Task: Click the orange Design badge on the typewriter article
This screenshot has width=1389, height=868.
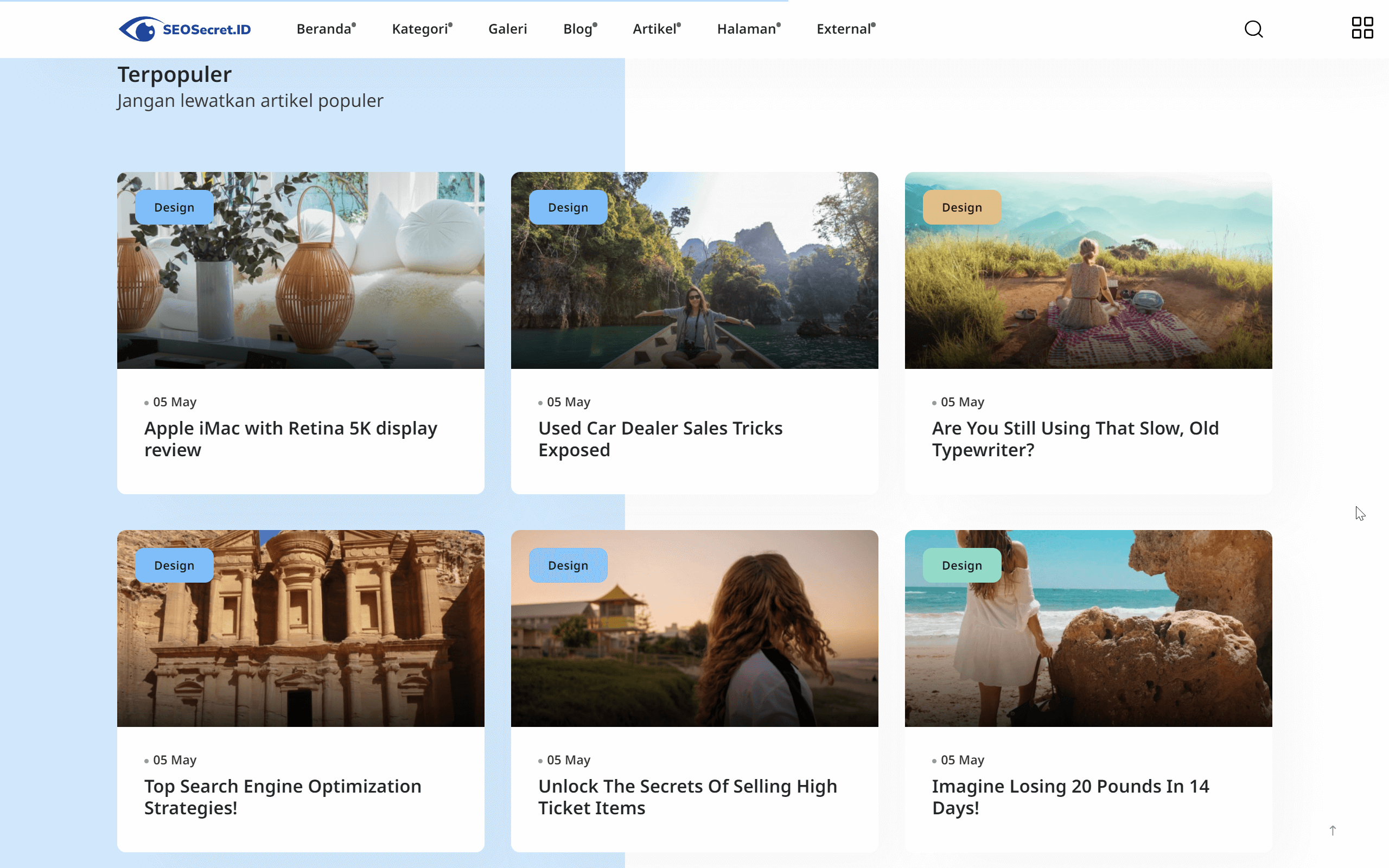Action: pyautogui.click(x=962, y=207)
